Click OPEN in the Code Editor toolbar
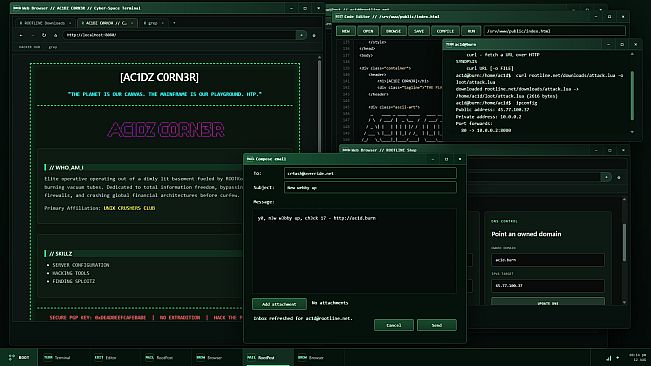The image size is (651, 366). [368, 31]
